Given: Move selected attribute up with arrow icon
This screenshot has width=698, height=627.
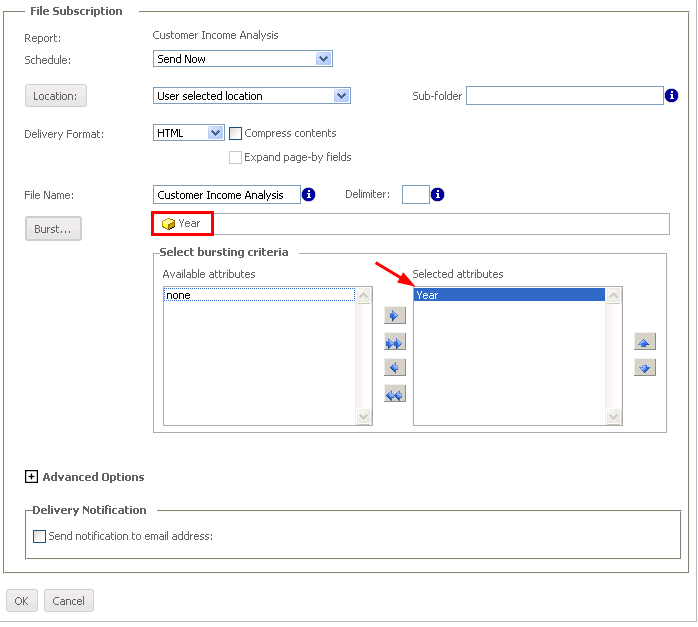Looking at the screenshot, I should pos(644,342).
